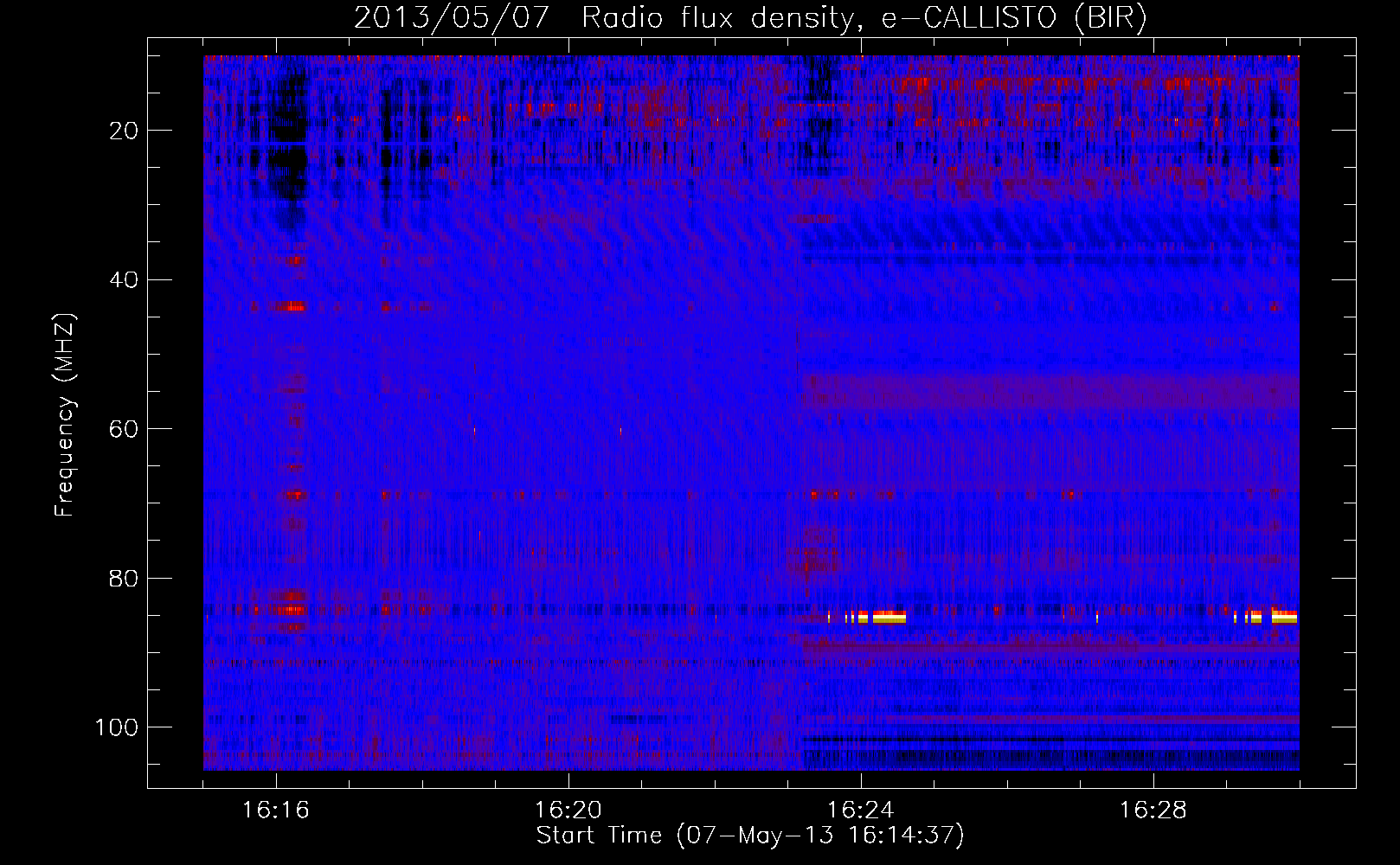Click the 40 frequency tick label
This screenshot has width=1400, height=865.
click(125, 280)
